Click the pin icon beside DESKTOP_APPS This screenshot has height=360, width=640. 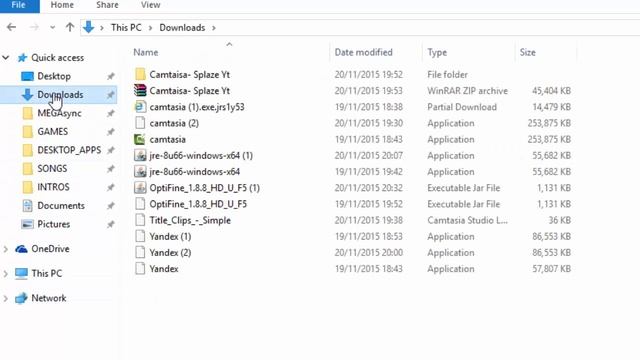click(x=111, y=150)
